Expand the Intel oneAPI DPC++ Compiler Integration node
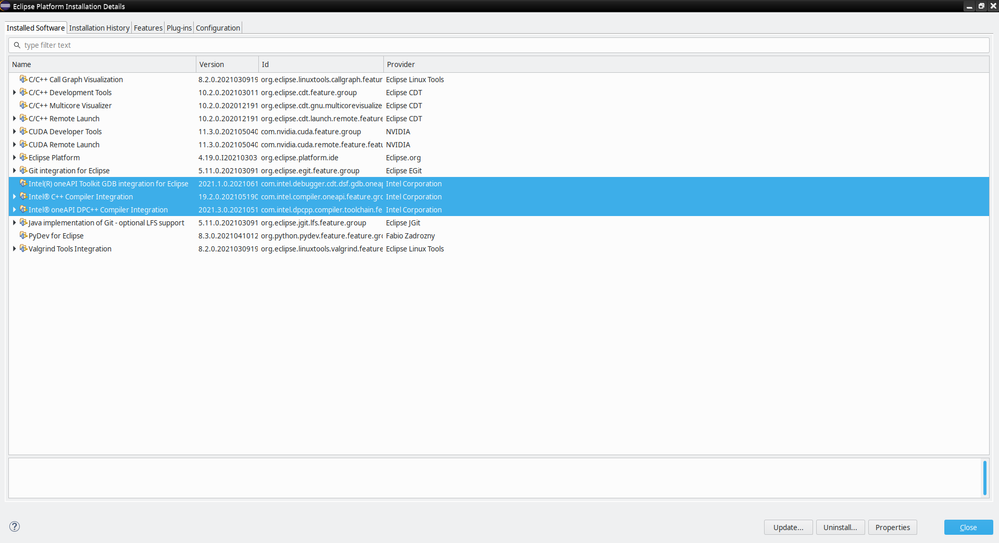 click(14, 210)
